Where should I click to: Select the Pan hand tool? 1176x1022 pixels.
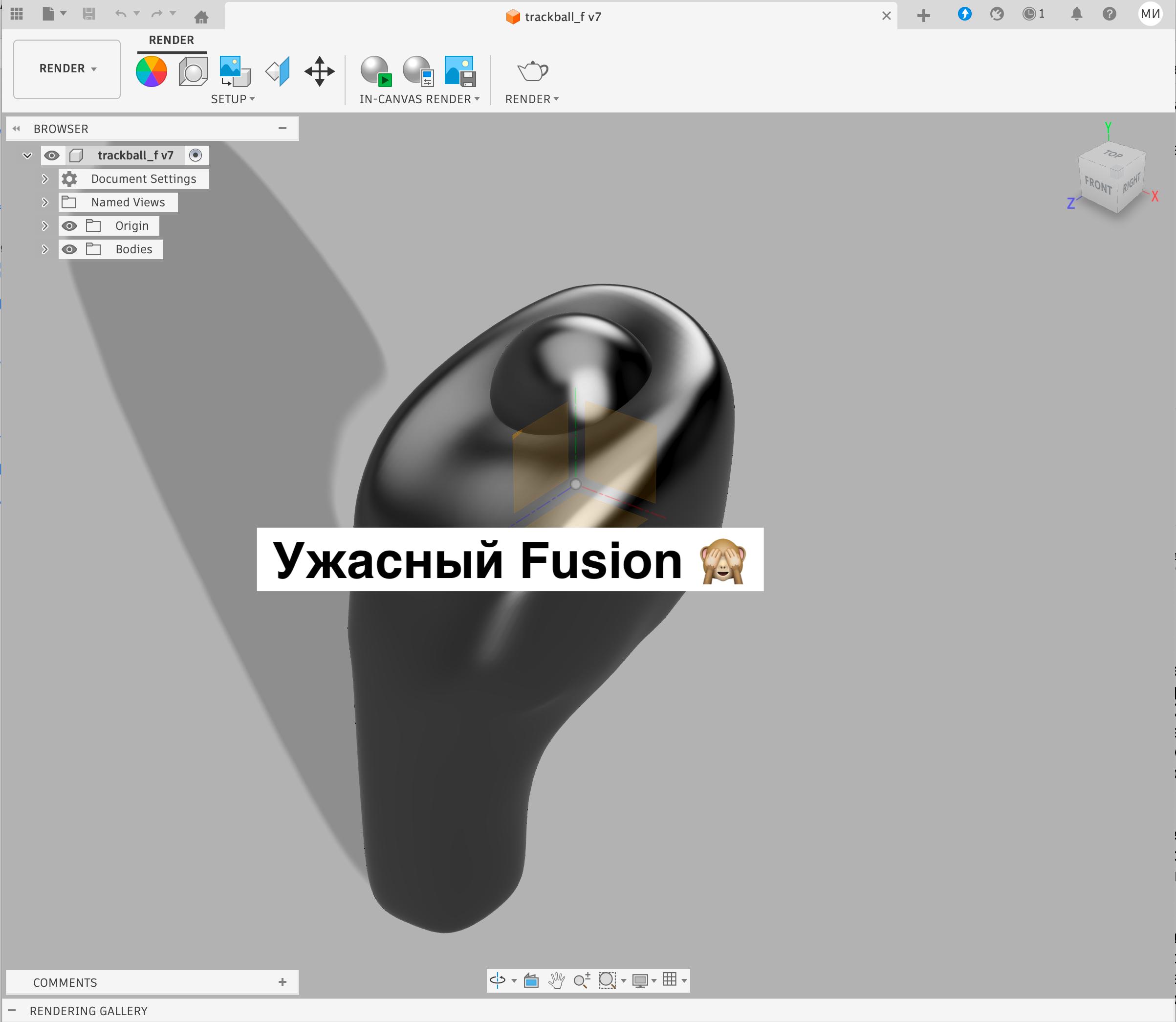[x=556, y=980]
